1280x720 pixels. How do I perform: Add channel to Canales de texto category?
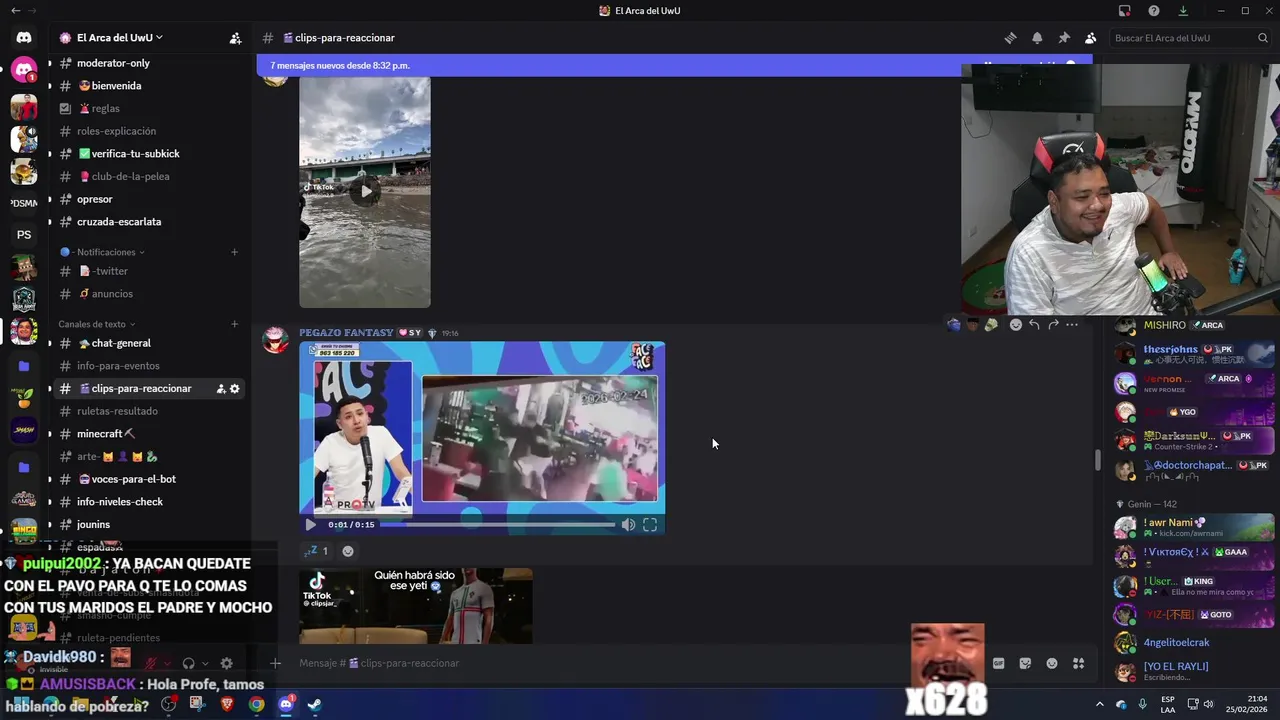pyautogui.click(x=234, y=324)
